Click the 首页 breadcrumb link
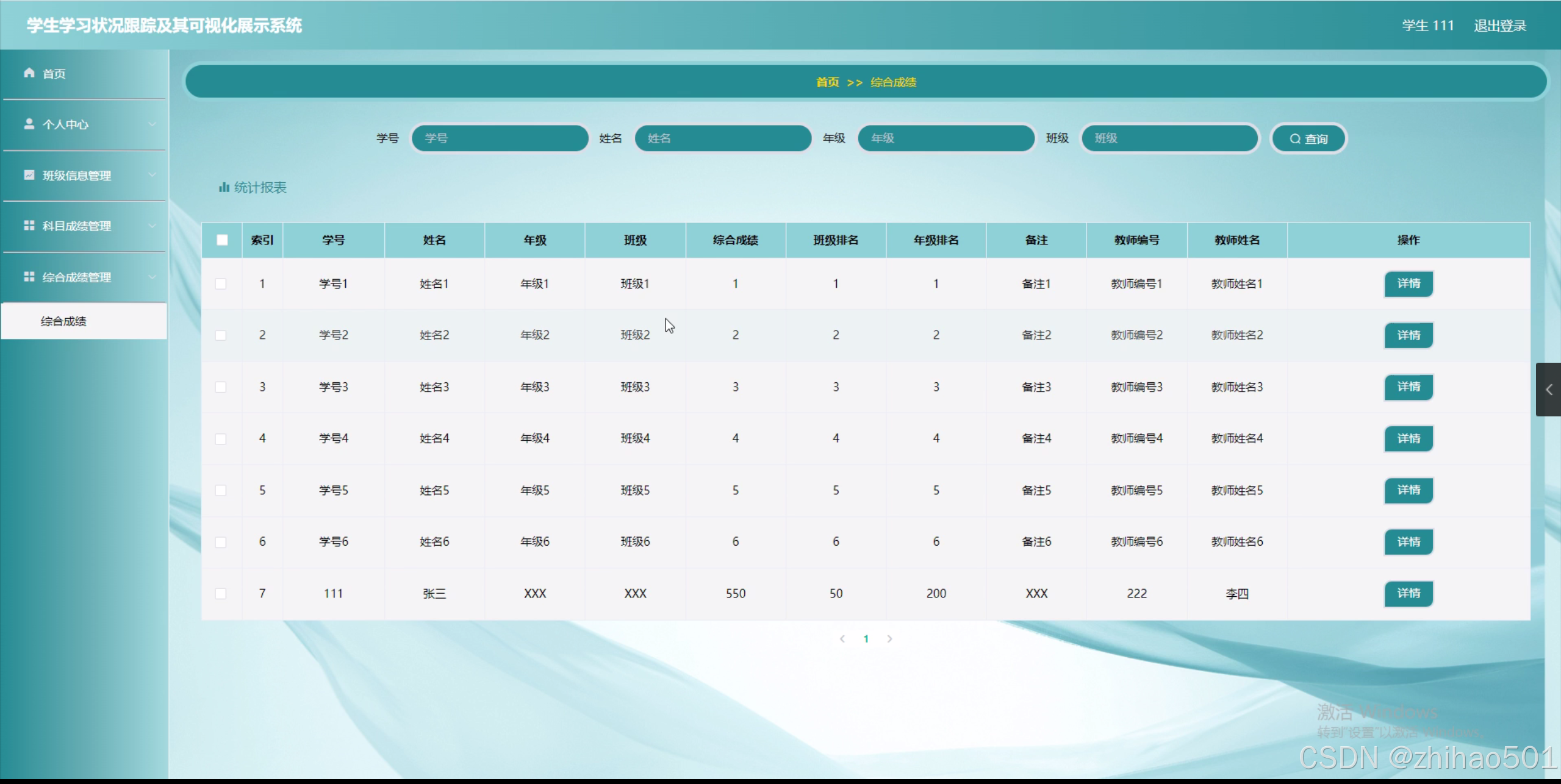The width and height of the screenshot is (1561, 784). (x=827, y=82)
